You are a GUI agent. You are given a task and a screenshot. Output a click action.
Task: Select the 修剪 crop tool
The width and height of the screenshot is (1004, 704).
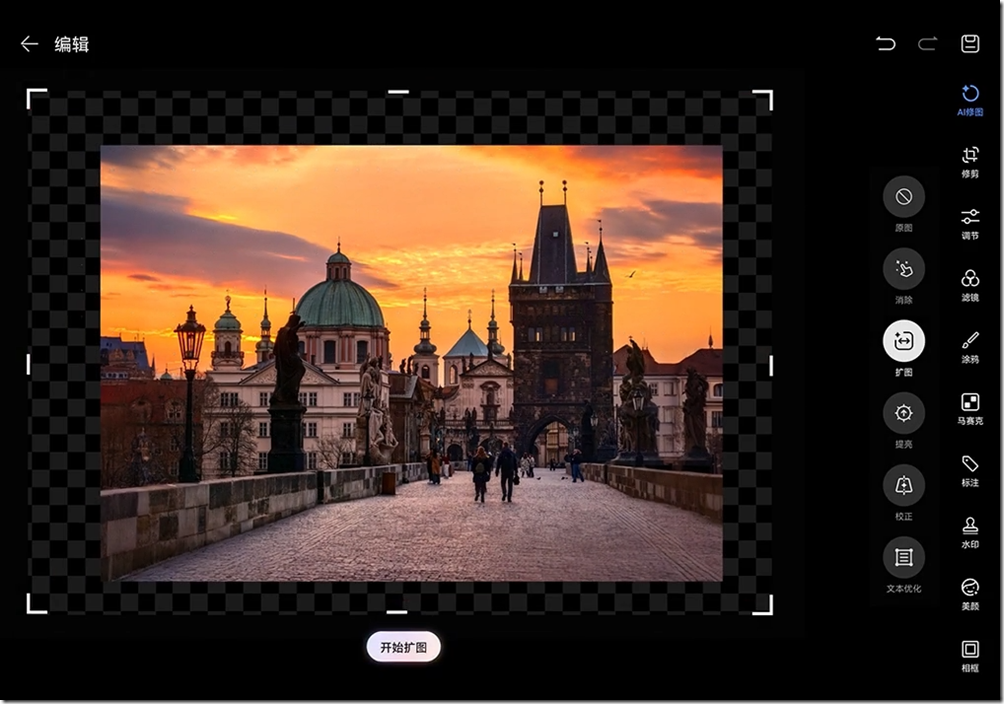click(970, 162)
